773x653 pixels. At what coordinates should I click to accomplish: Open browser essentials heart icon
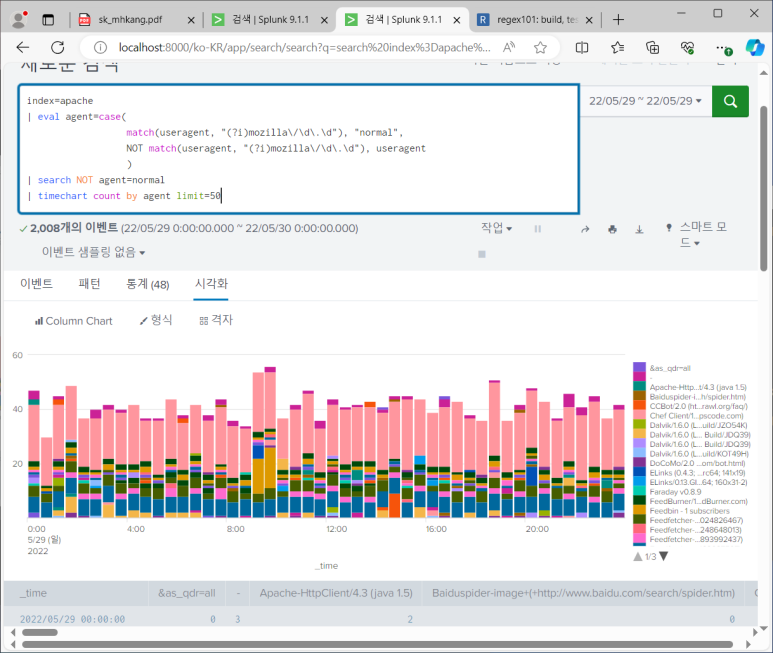[x=687, y=47]
